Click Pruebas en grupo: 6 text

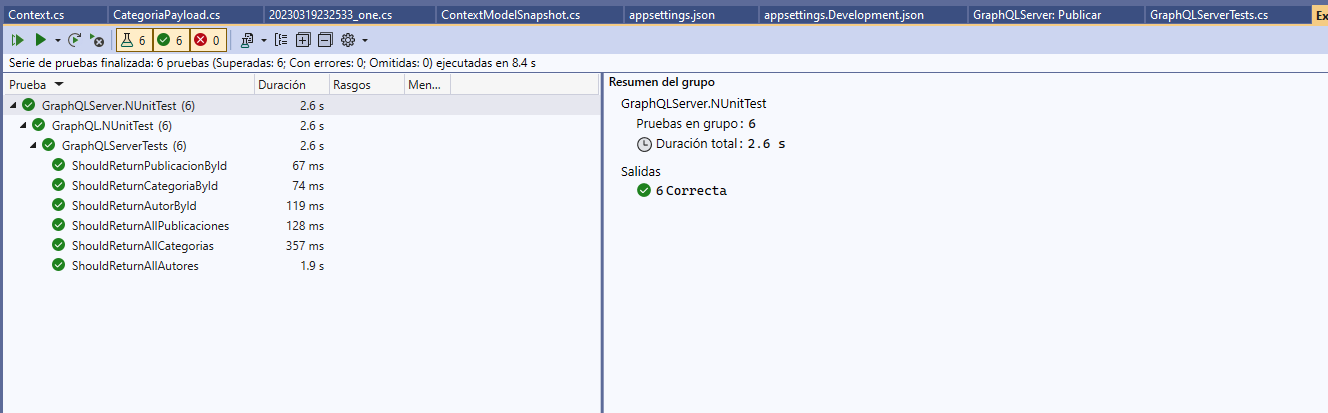coord(696,124)
